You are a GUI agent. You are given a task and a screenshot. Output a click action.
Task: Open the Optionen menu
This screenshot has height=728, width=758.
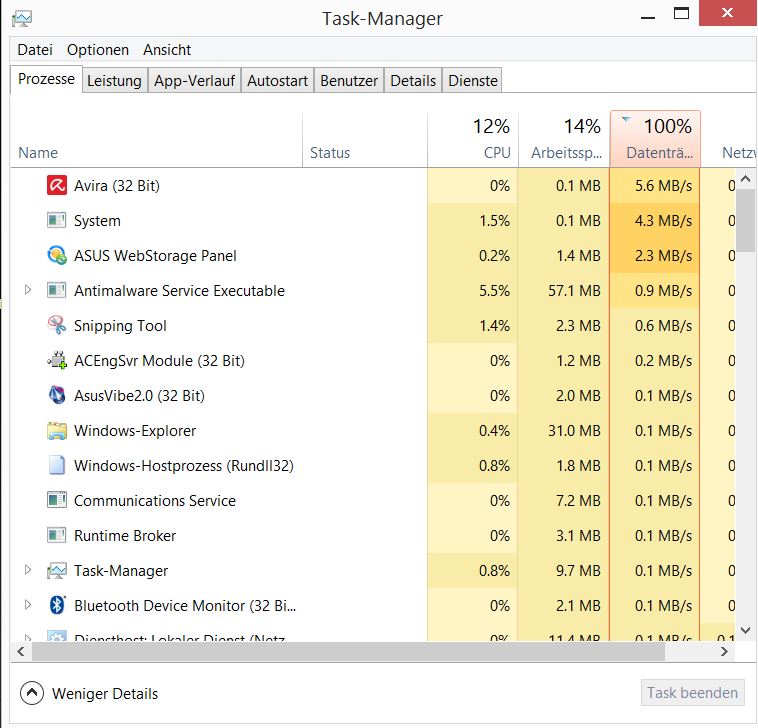tap(98, 50)
